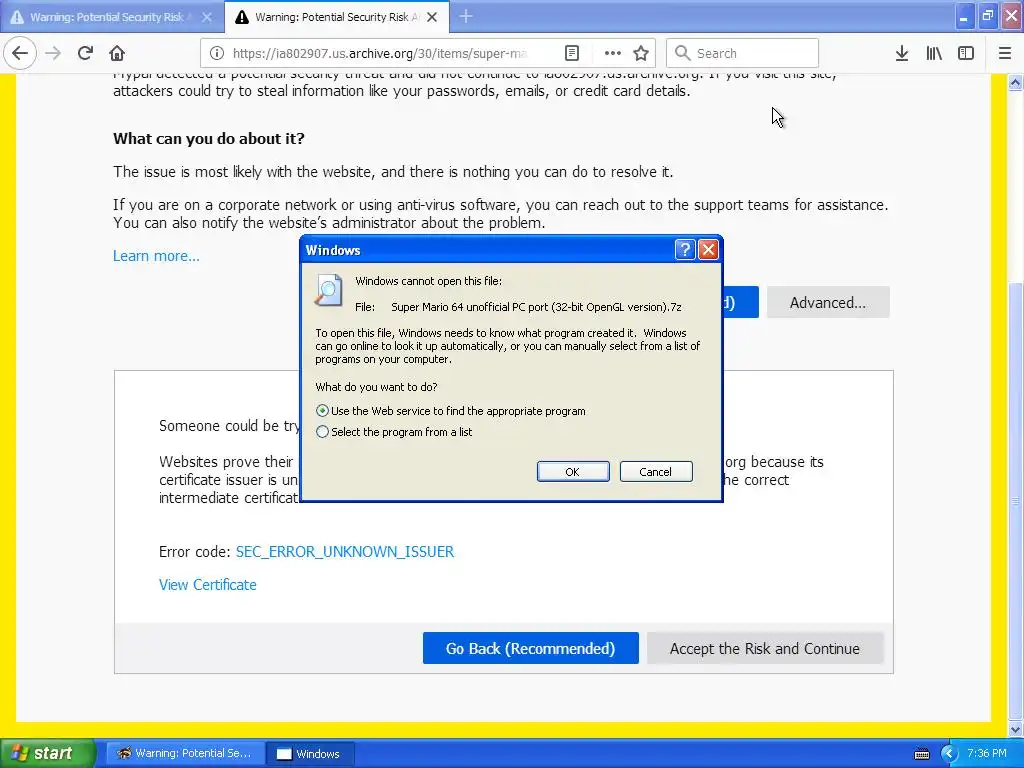Close the first inactive warning tab
Screen dimensions: 1024x768
tap(206, 17)
